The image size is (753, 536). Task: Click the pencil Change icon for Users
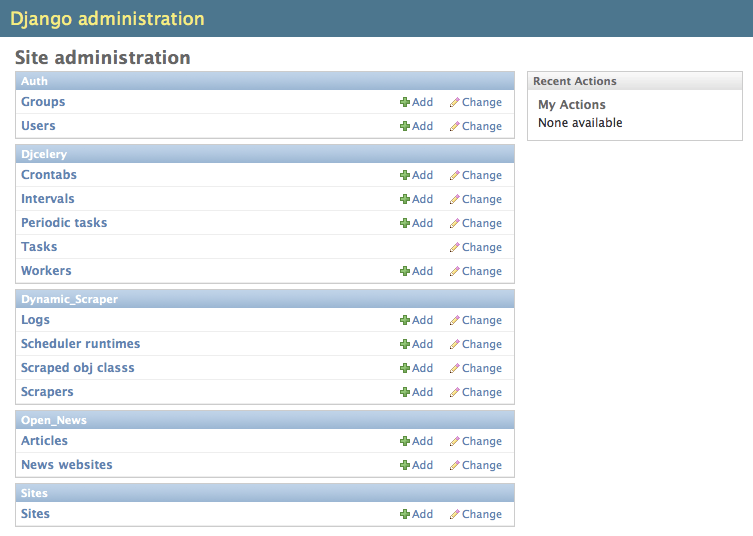454,126
